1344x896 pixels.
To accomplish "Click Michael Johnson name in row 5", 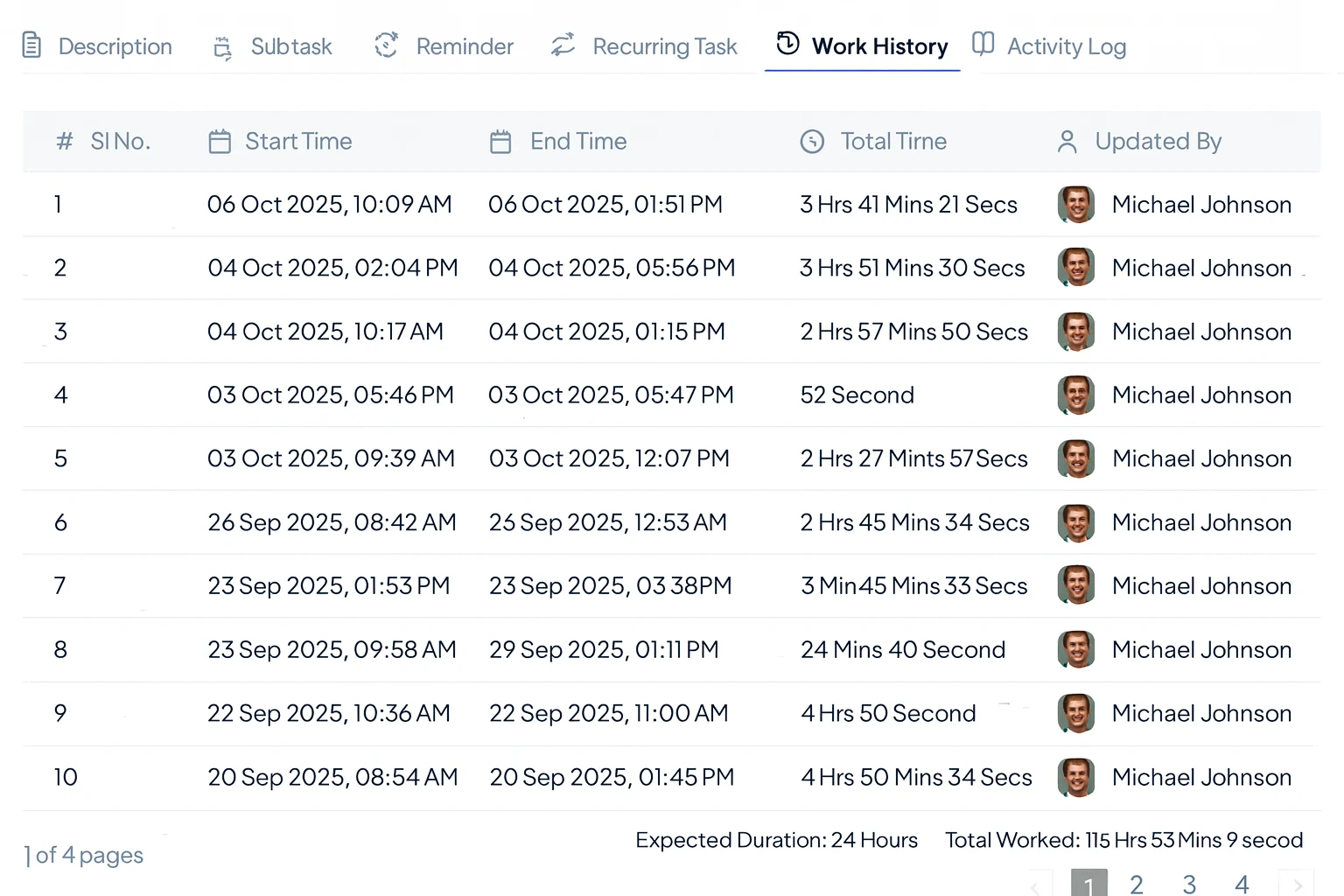I will coord(1201,458).
